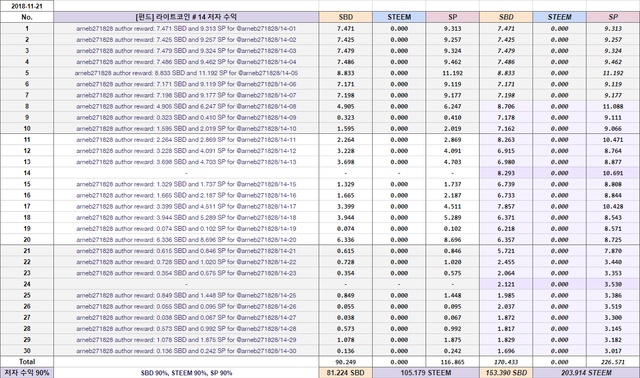Open the author reward entry for 14-01
The image size is (640, 378).
(x=186, y=29)
